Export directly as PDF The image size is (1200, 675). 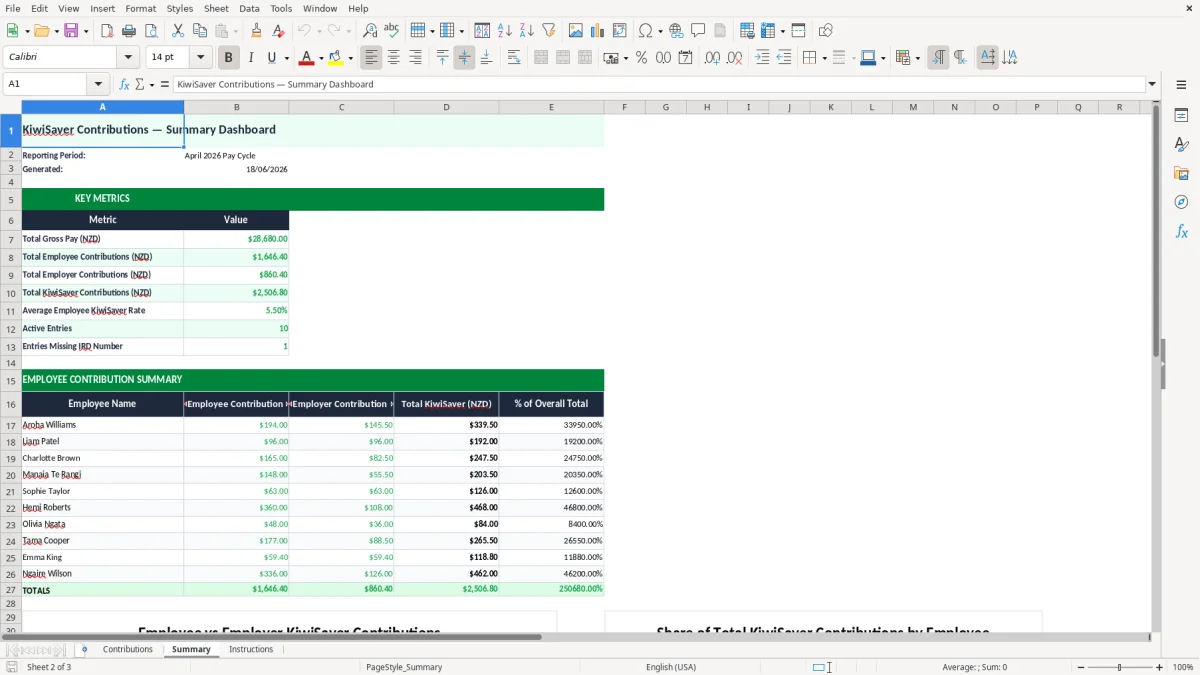click(107, 31)
